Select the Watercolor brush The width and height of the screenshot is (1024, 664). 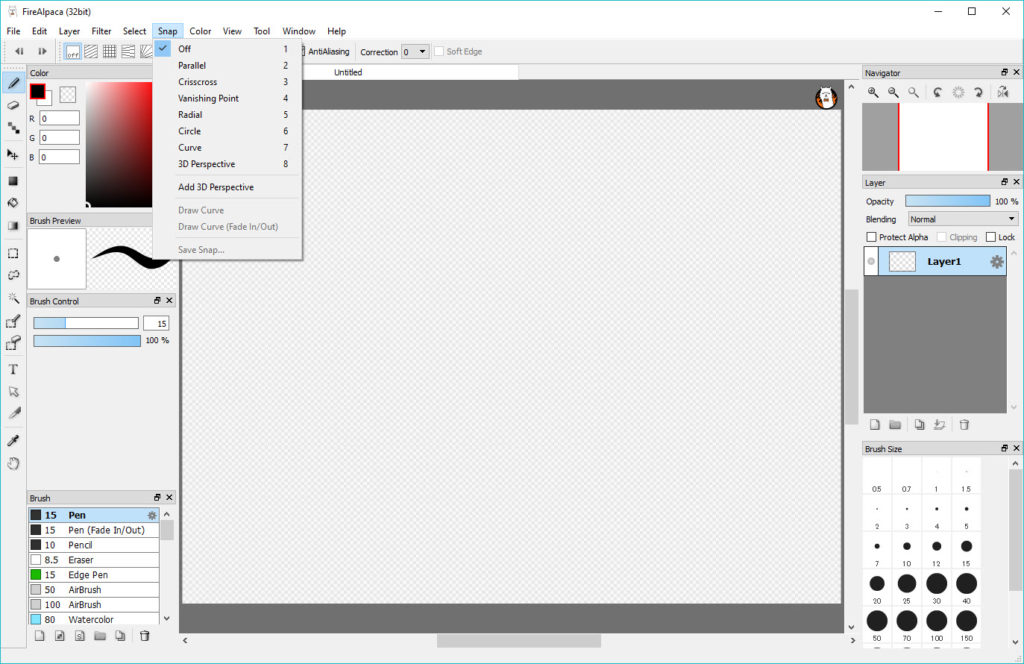(x=94, y=619)
